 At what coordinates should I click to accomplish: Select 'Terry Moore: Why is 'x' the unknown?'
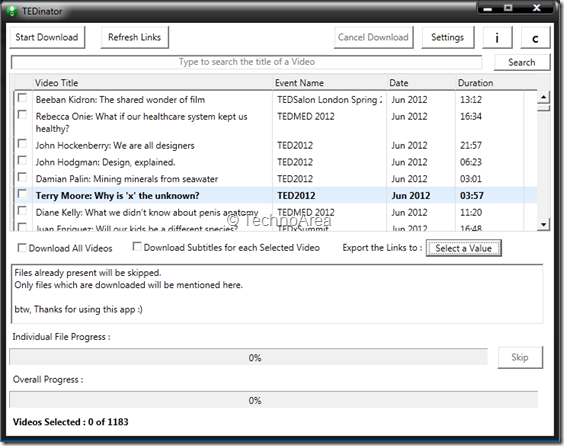(x=118, y=196)
